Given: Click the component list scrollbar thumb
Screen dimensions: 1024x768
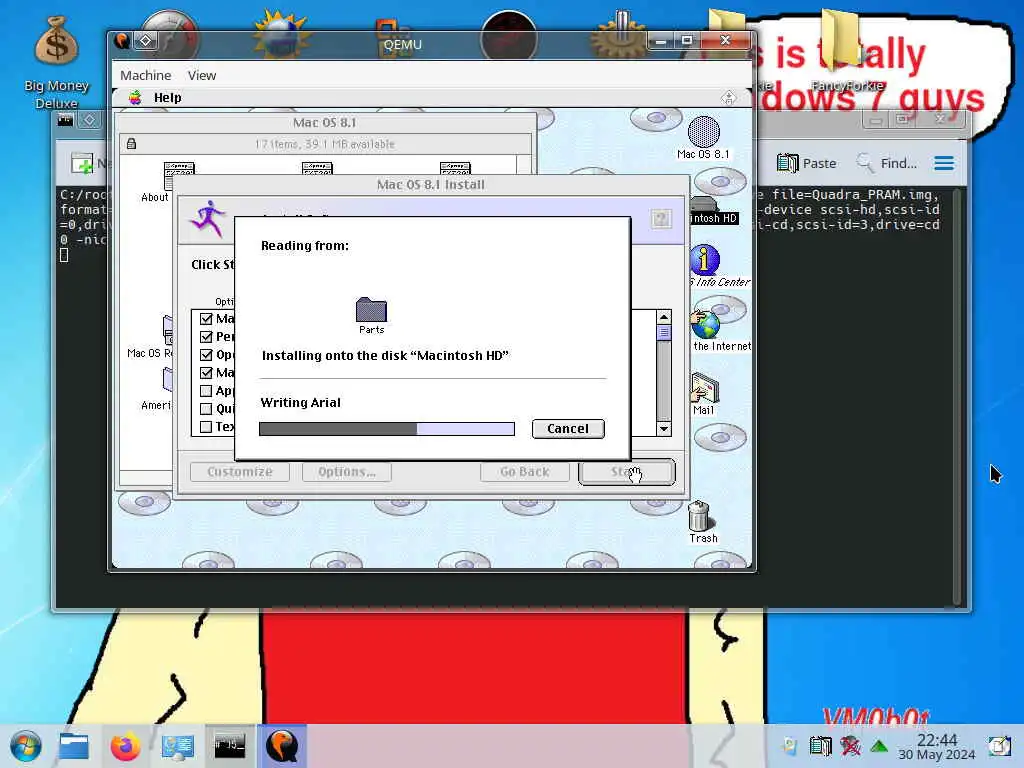Looking at the screenshot, I should (664, 333).
